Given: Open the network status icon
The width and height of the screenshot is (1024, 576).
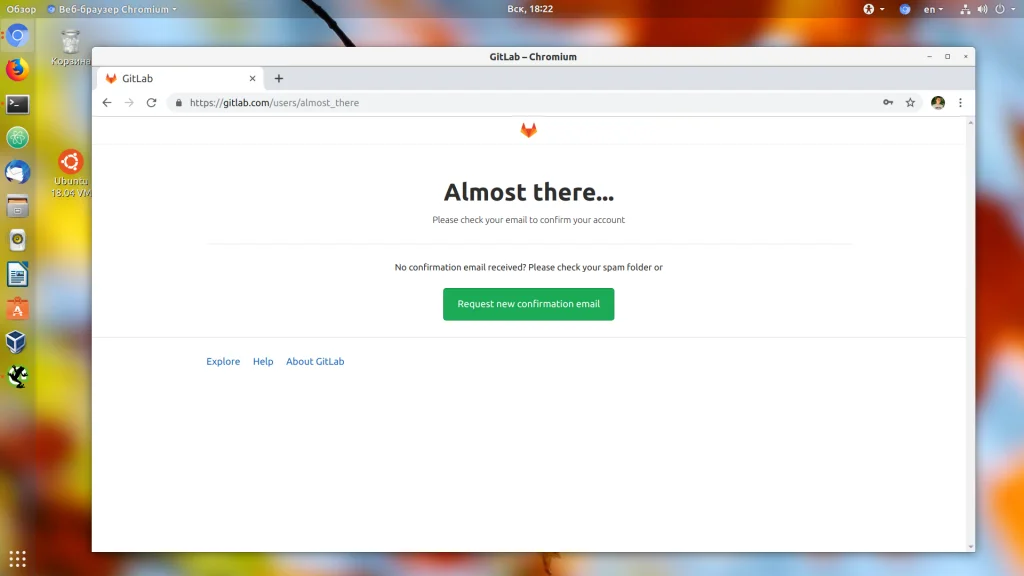Looking at the screenshot, I should (x=965, y=9).
